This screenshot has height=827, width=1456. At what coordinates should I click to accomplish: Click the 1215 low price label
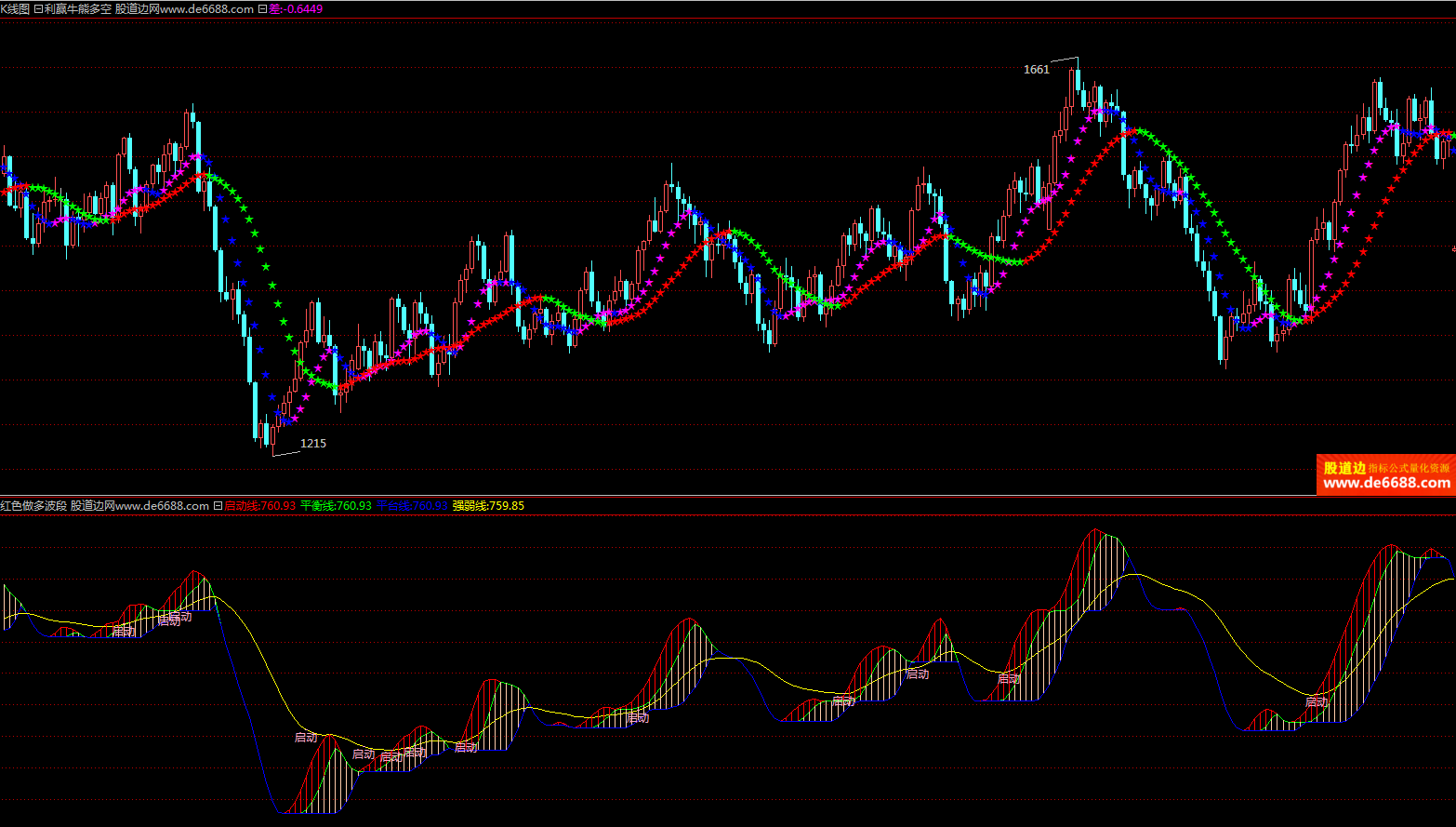[313, 444]
